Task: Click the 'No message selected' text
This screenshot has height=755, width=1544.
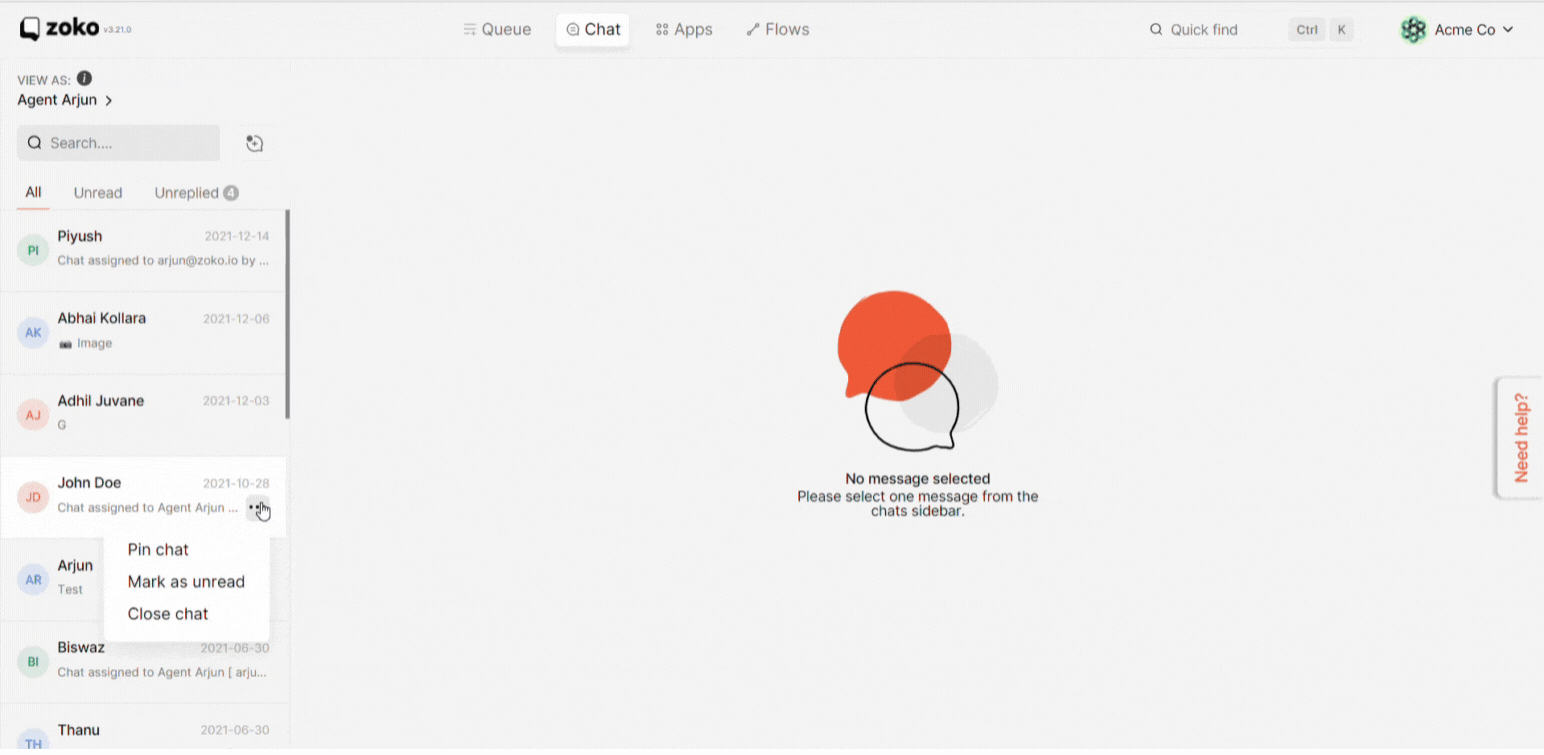Action: [x=918, y=478]
